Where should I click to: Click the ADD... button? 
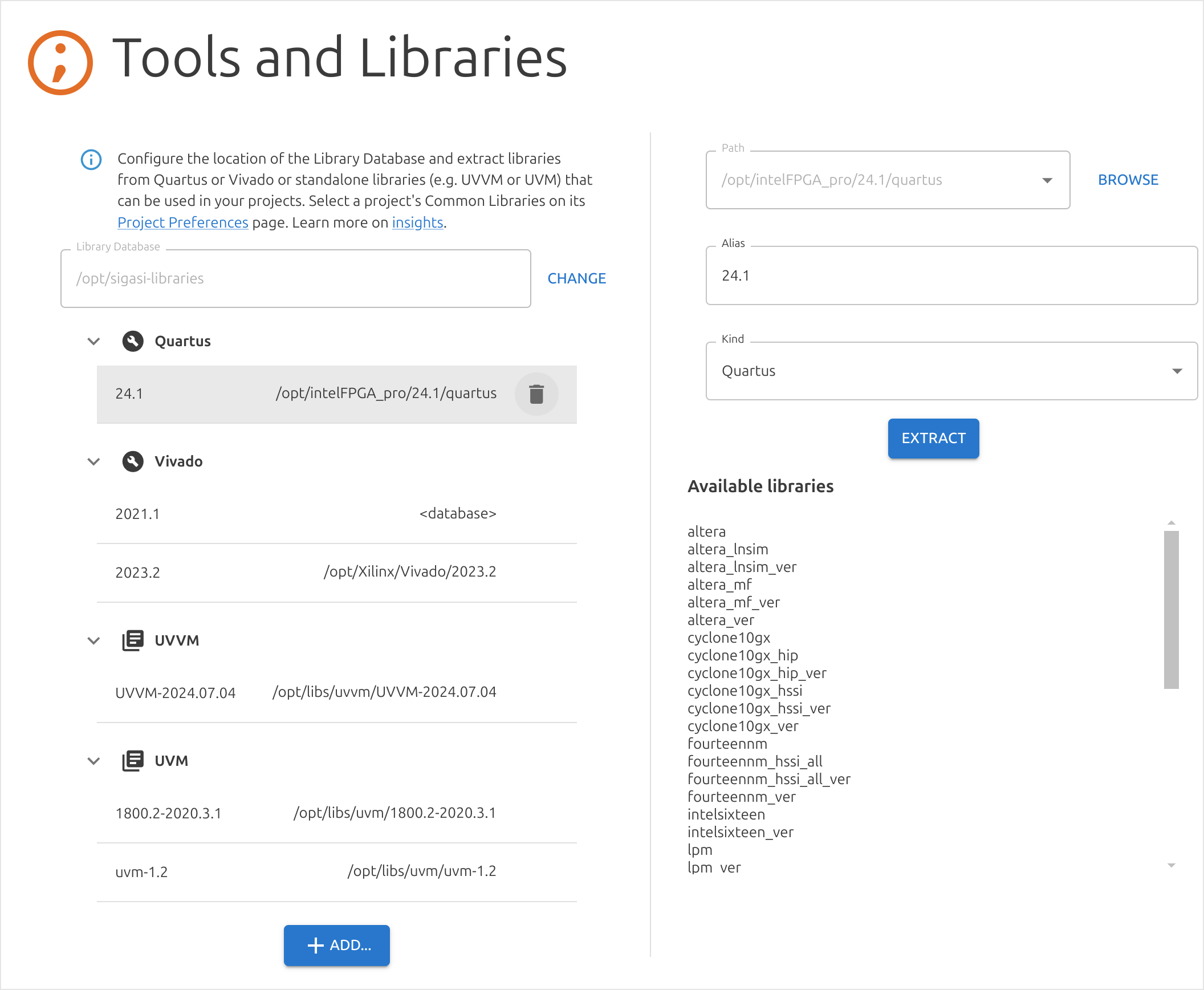[337, 945]
